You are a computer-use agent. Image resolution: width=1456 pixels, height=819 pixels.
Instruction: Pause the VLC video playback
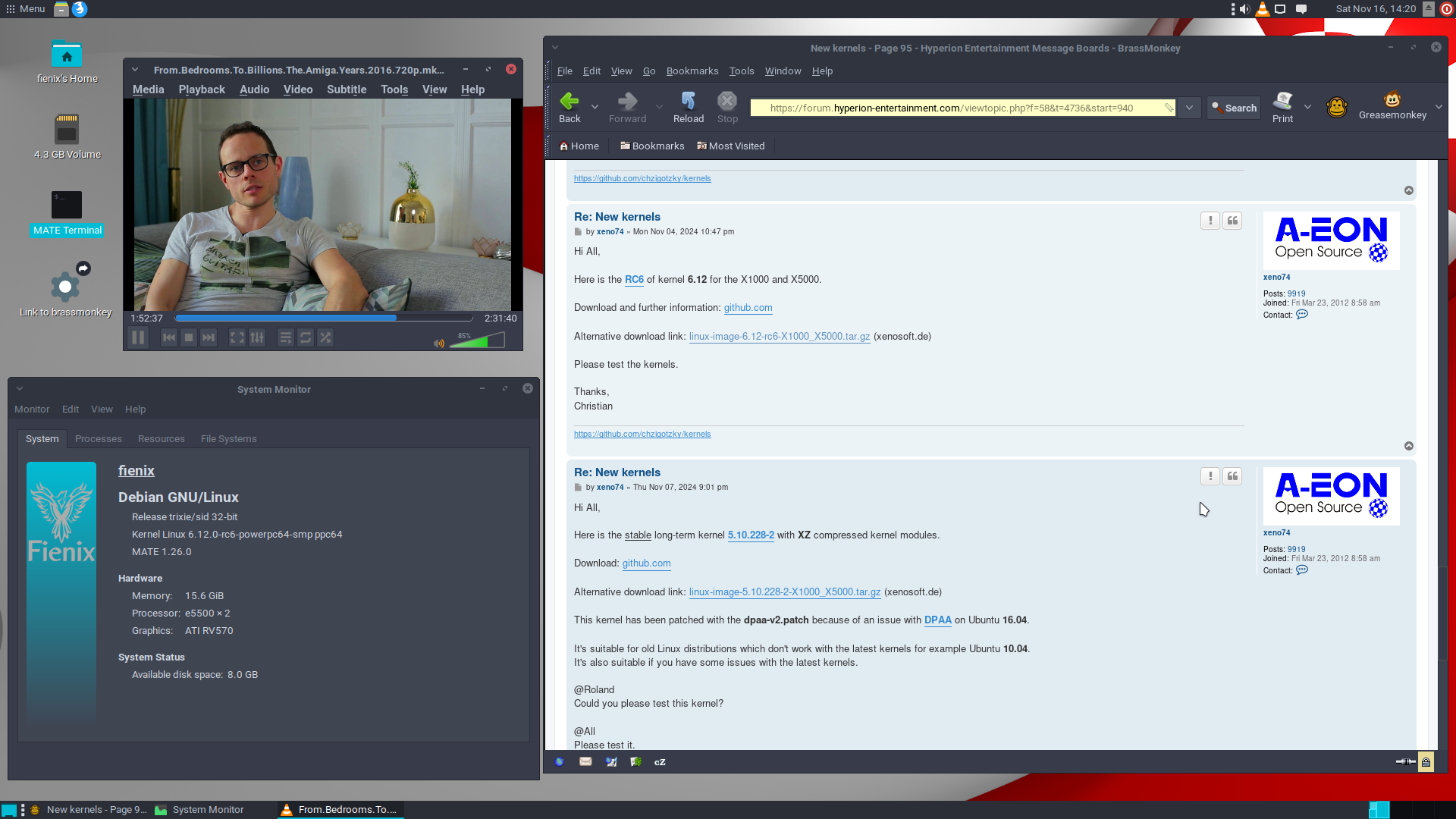138,338
